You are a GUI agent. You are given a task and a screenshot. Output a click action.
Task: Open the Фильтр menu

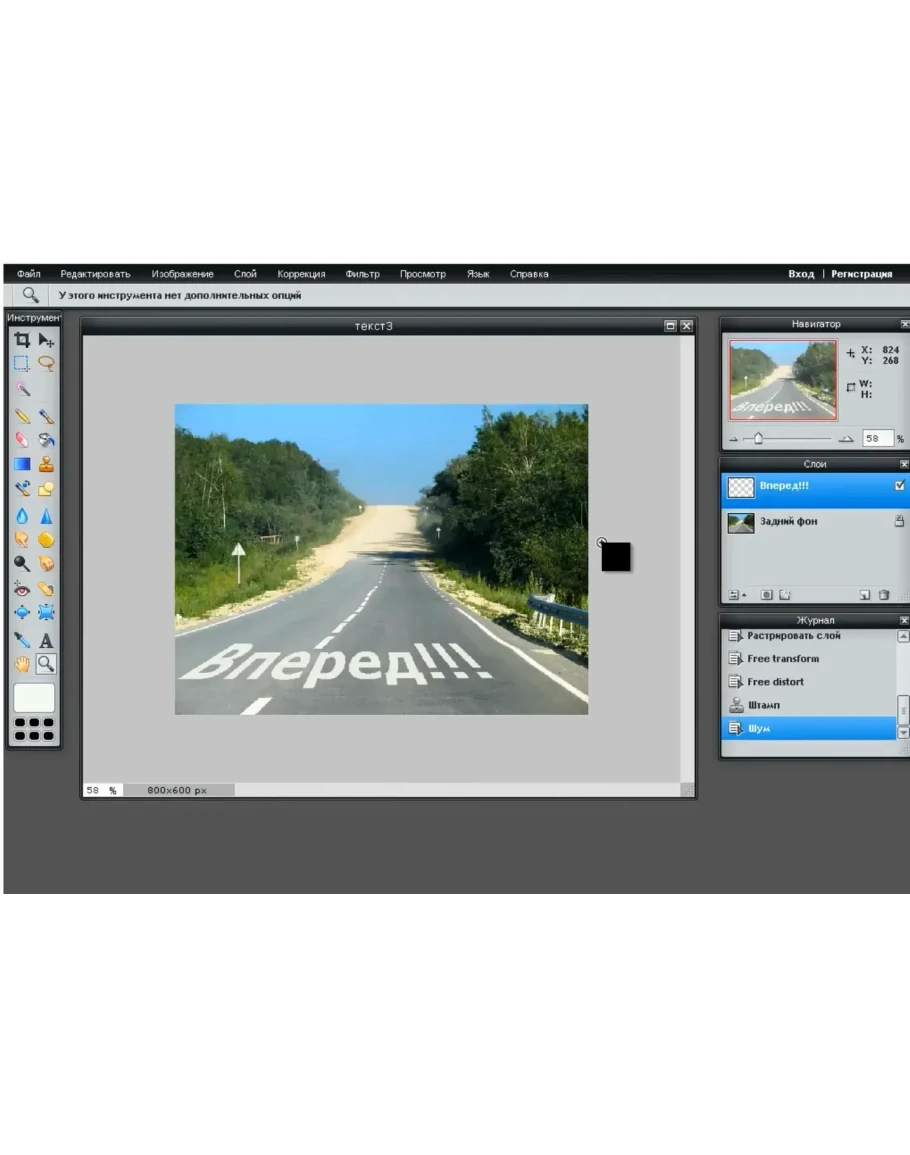tap(362, 274)
